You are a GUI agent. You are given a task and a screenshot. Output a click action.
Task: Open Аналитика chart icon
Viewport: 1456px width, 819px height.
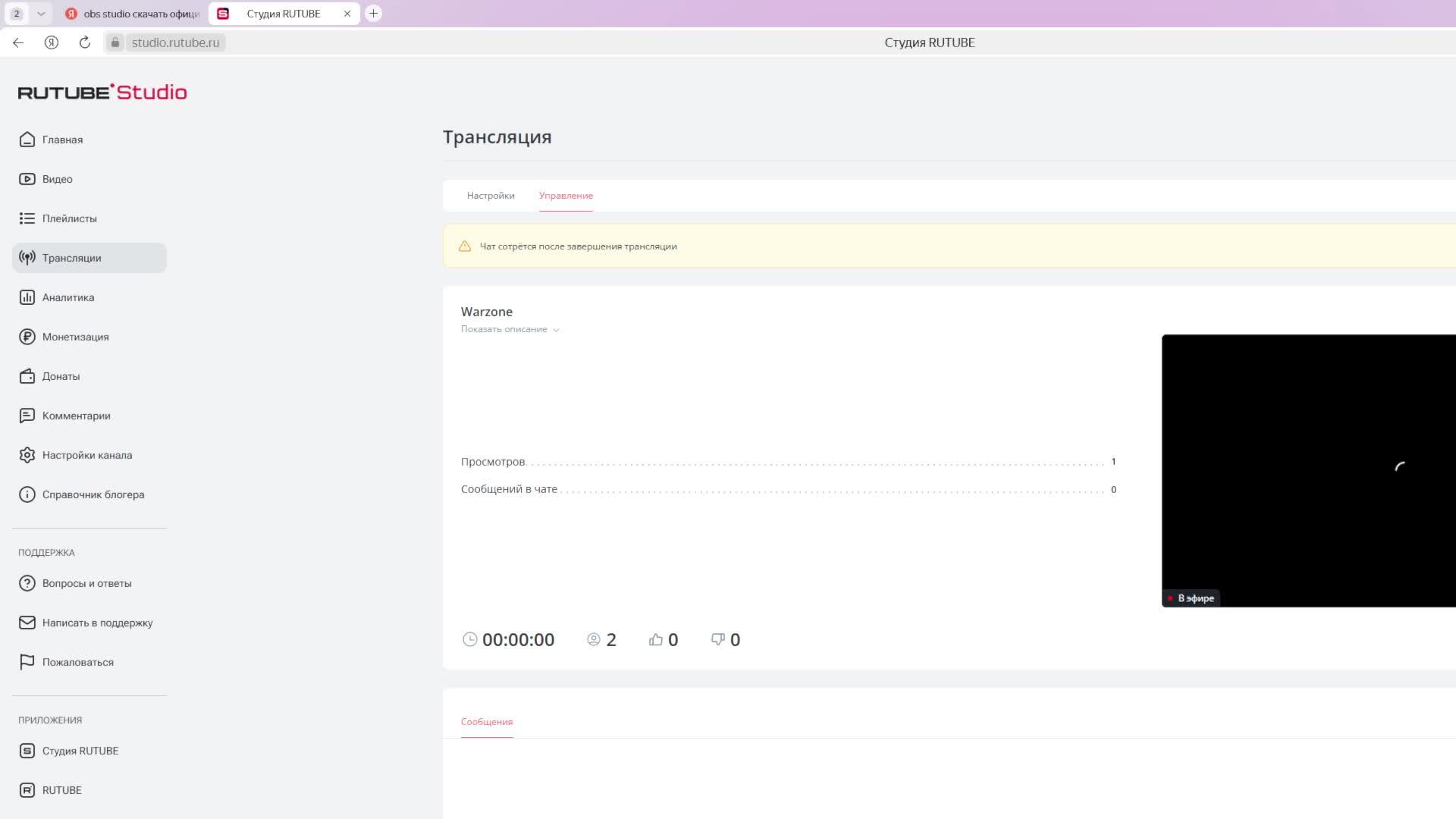27,297
